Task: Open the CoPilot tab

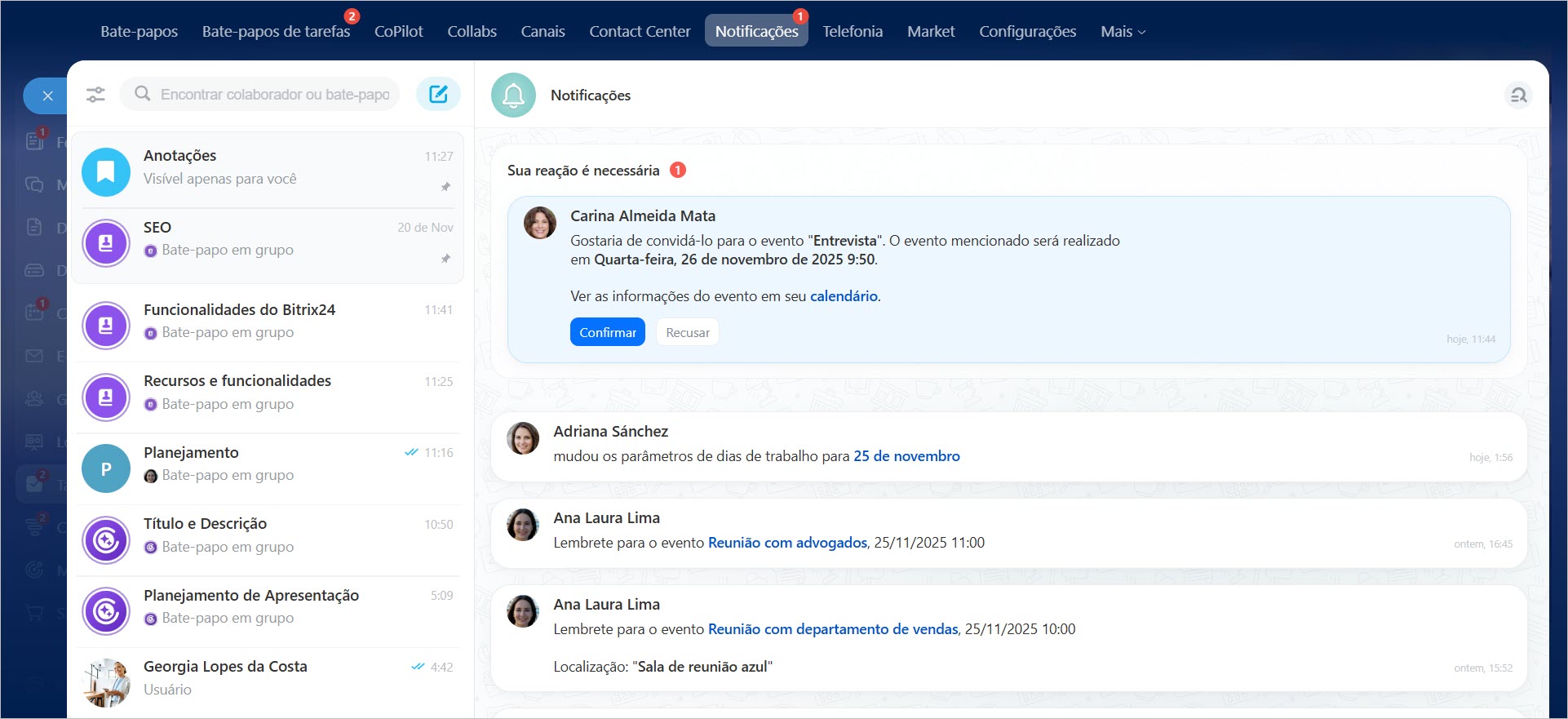Action: coord(398,32)
